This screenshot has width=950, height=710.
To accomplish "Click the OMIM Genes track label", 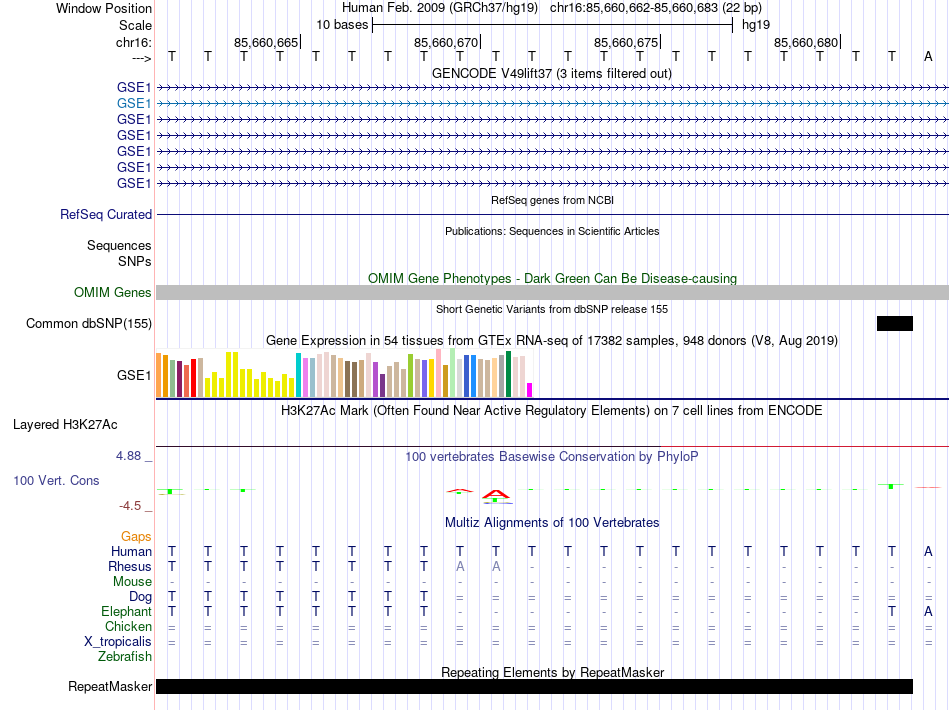I will click(112, 293).
